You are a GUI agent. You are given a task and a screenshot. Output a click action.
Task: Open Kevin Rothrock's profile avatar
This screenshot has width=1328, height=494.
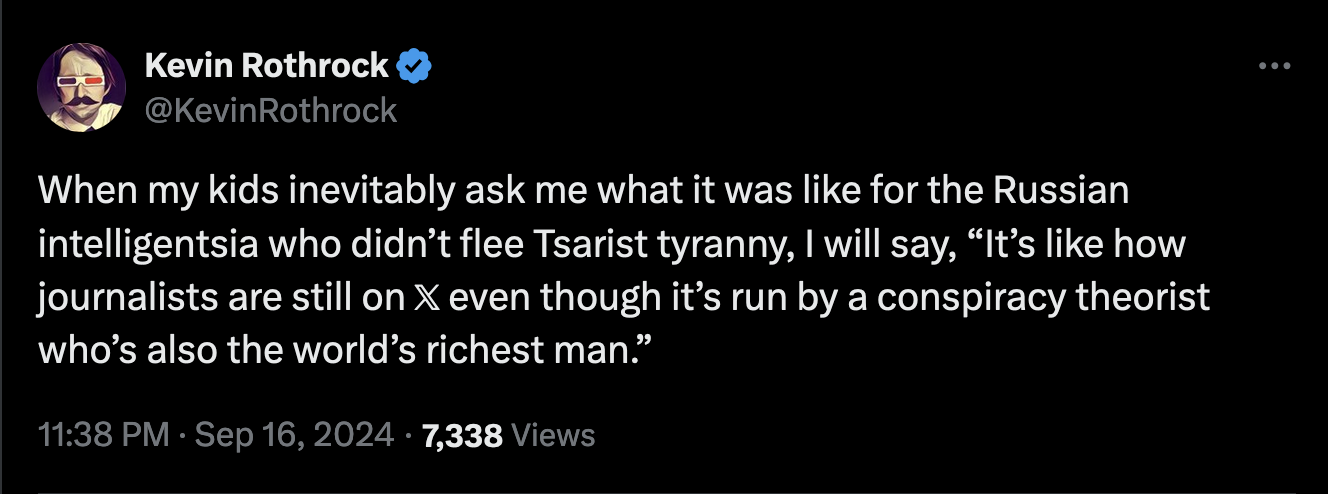click(81, 89)
